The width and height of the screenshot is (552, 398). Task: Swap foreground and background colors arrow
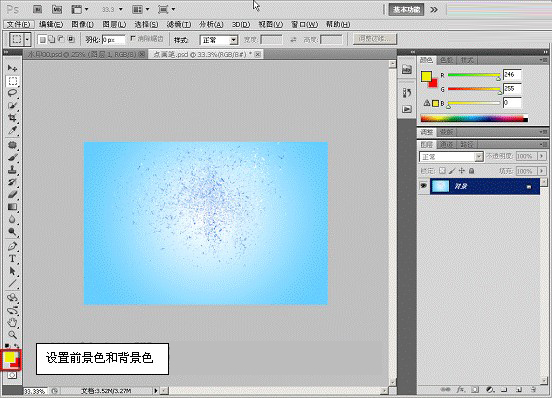pos(17,346)
